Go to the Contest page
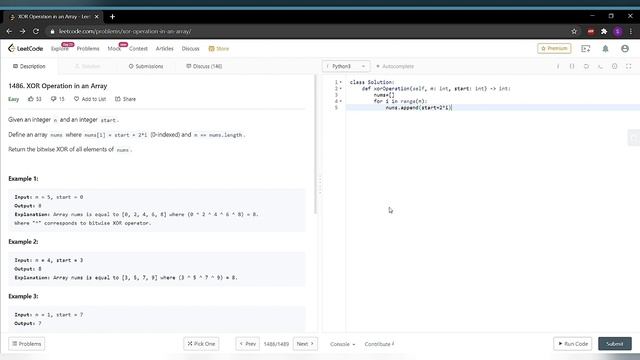The image size is (640, 360). [x=138, y=49]
